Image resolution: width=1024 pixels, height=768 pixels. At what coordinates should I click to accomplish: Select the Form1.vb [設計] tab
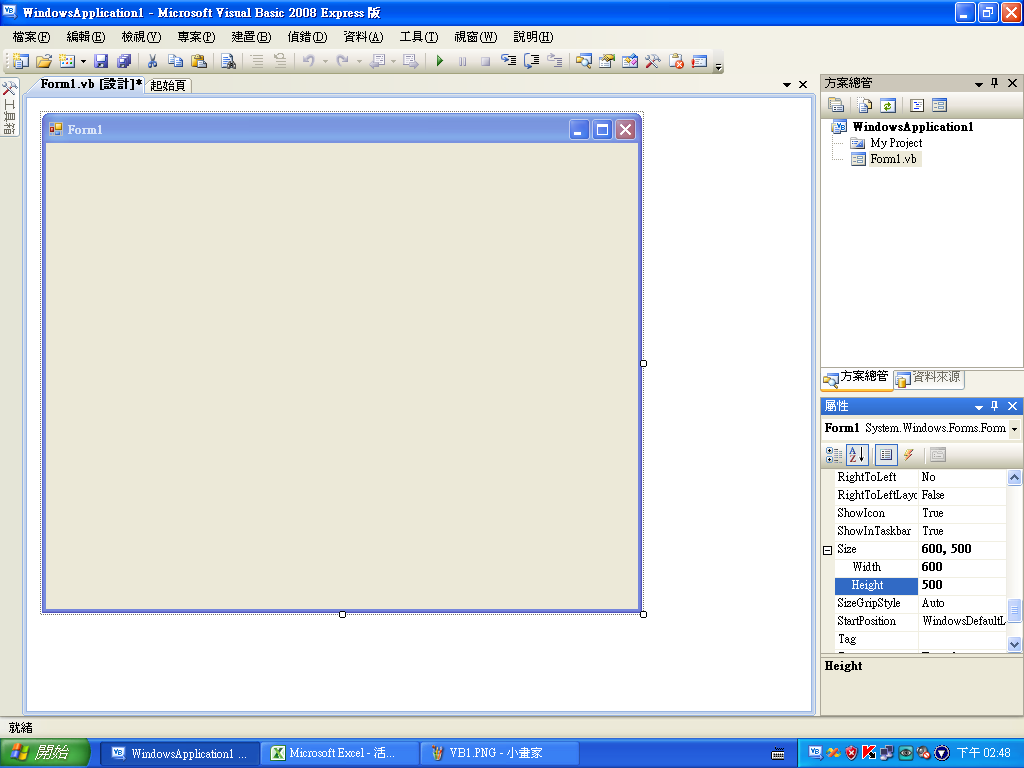tap(90, 84)
